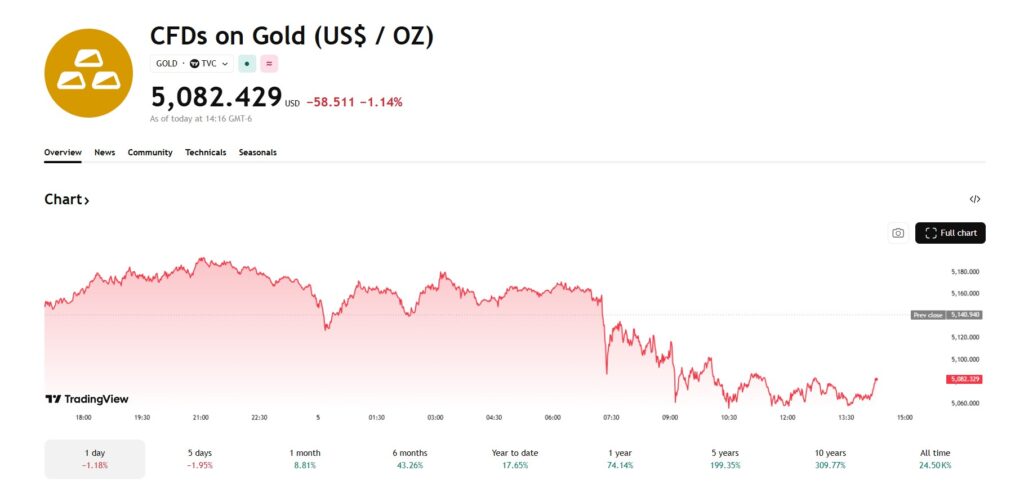Take a chart snapshot with camera icon
This screenshot has width=1024, height=484.
(x=898, y=233)
